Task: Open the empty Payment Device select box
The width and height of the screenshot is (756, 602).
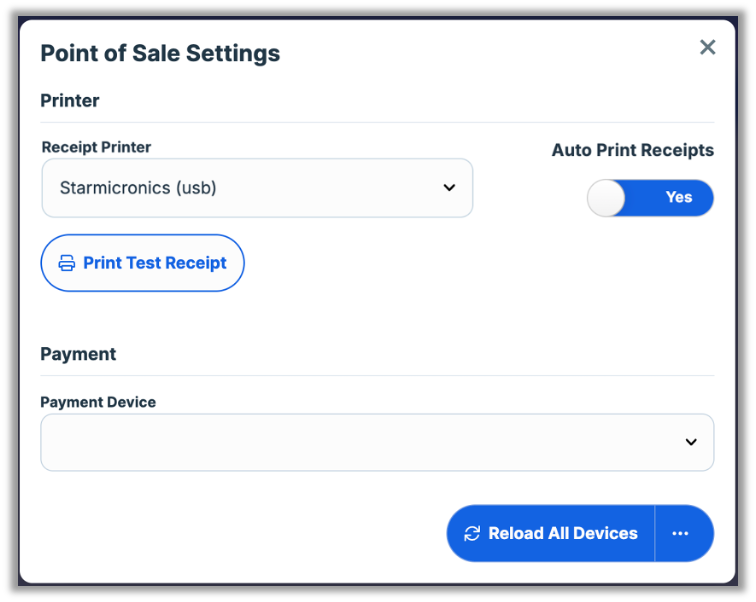Action: click(360, 442)
